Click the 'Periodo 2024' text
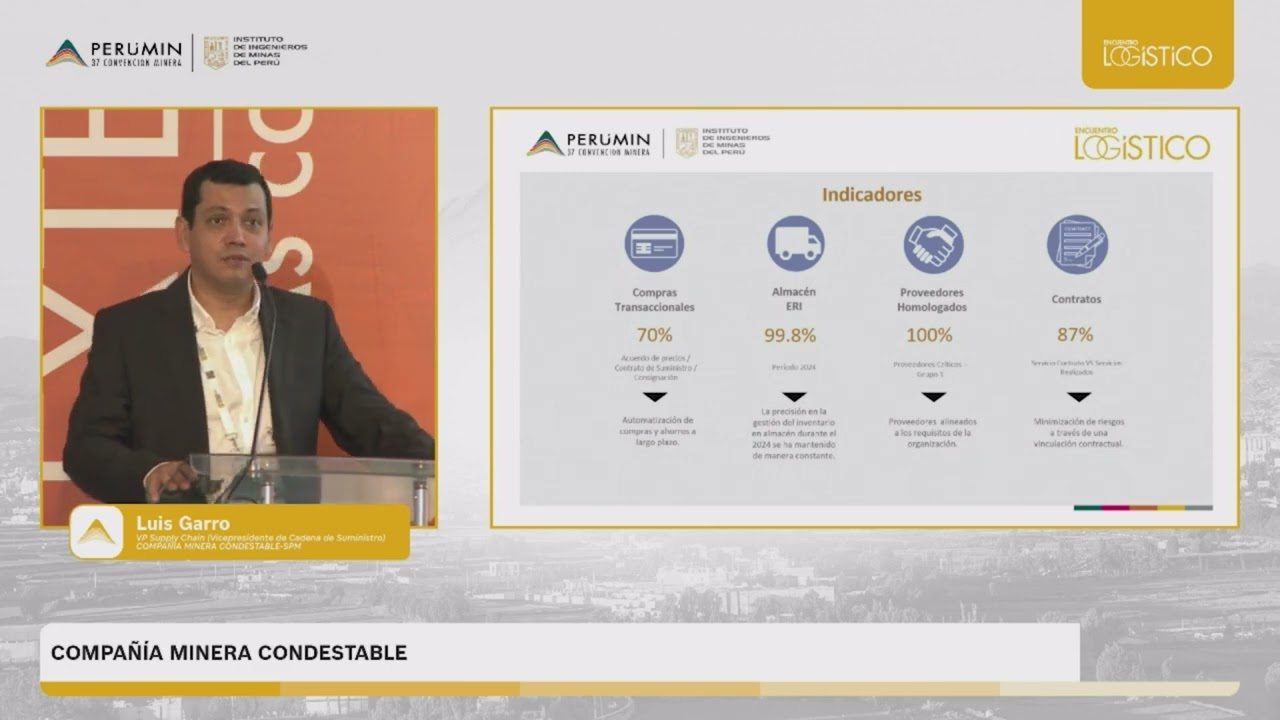Image resolution: width=1280 pixels, height=720 pixels. (x=794, y=367)
